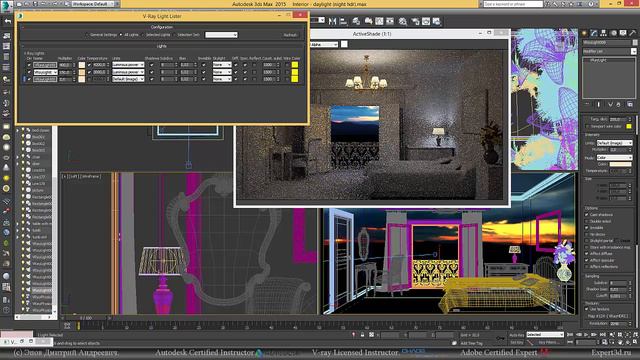Click Go to End playback control
This screenshot has height=360, width=640.
pos(603,334)
